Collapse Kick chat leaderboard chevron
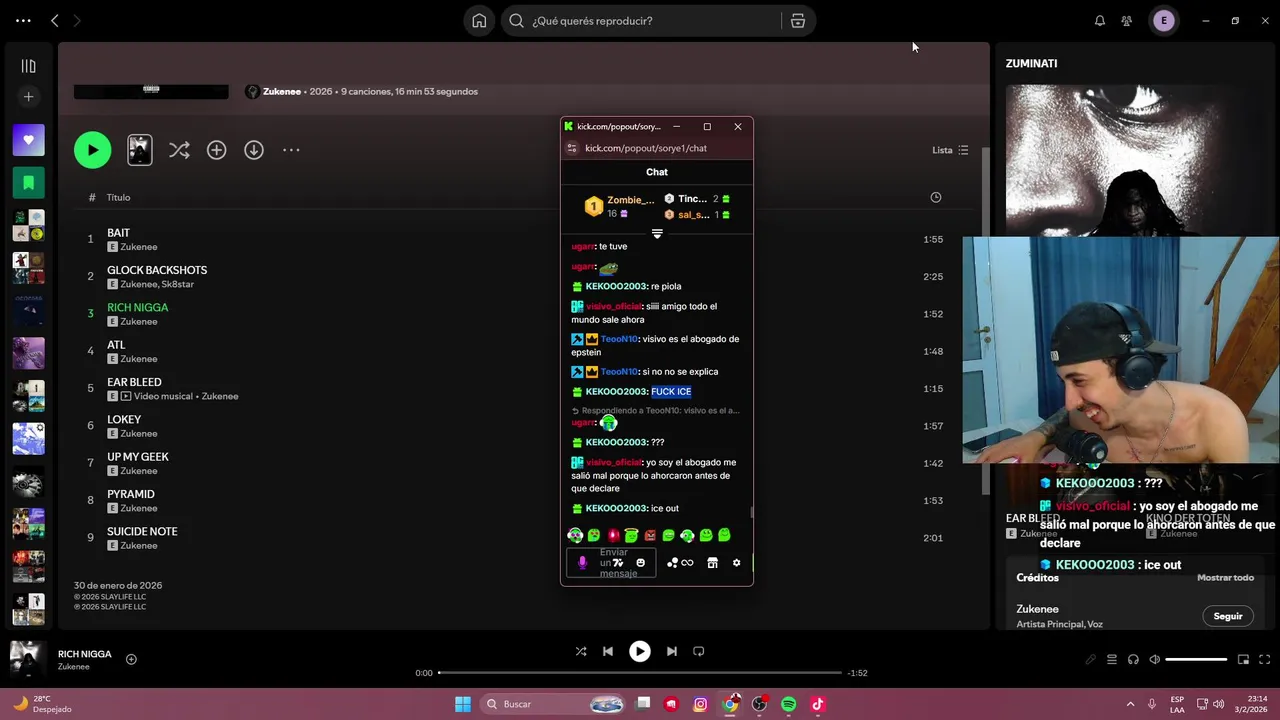 [657, 234]
